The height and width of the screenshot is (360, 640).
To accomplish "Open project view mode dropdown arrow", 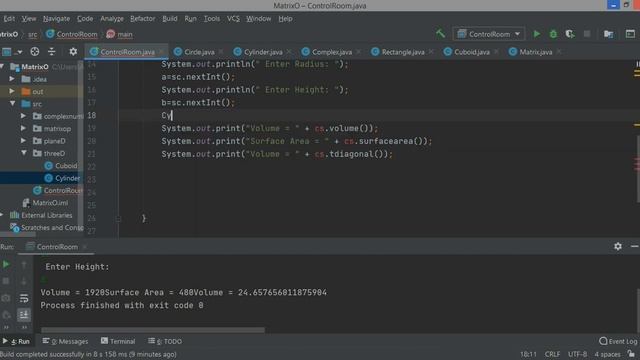I will 19,52.
